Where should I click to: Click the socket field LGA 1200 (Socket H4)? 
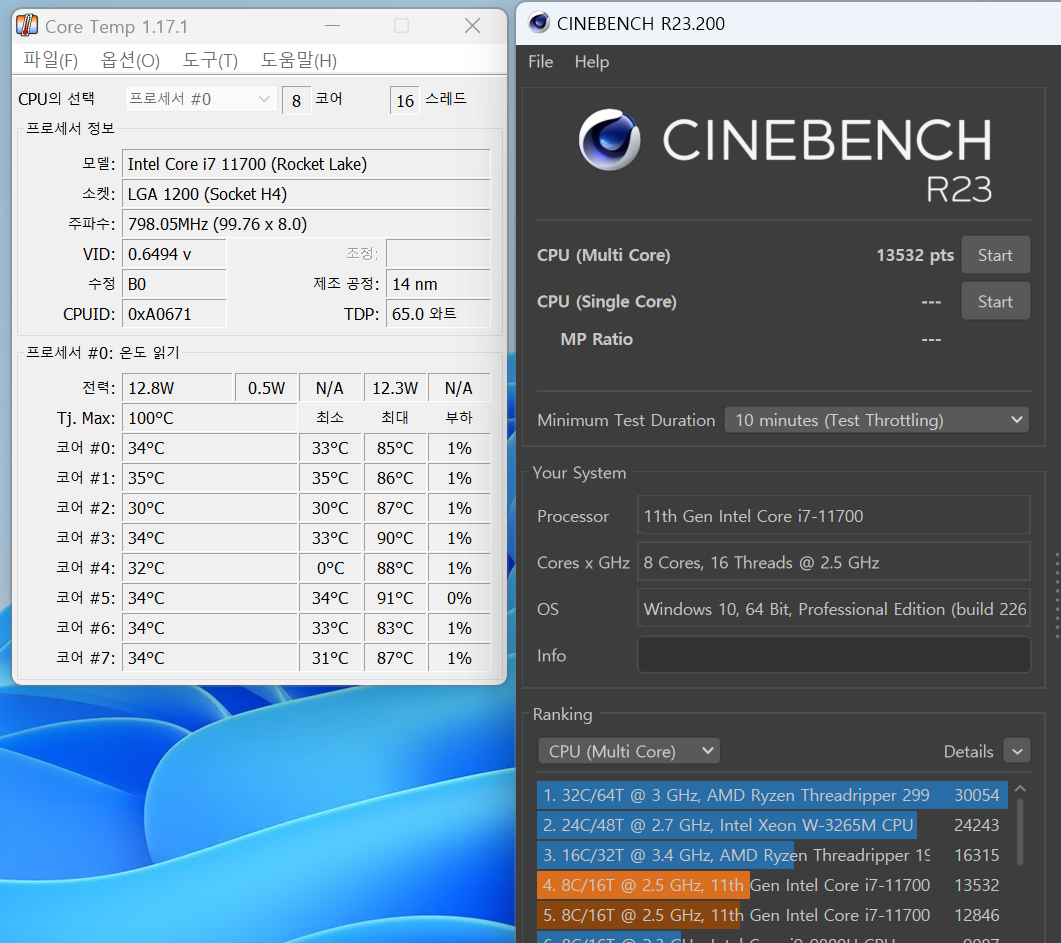pyautogui.click(x=306, y=194)
